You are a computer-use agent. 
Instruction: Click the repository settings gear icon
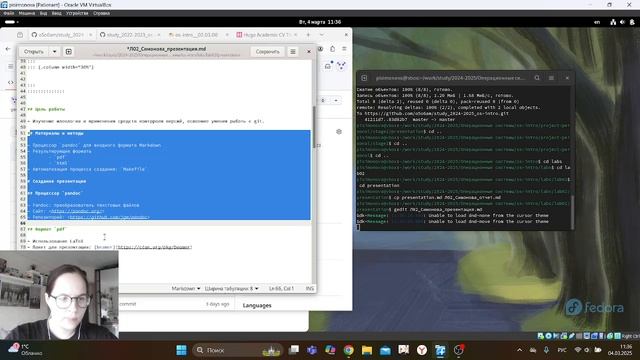click(x=339, y=131)
